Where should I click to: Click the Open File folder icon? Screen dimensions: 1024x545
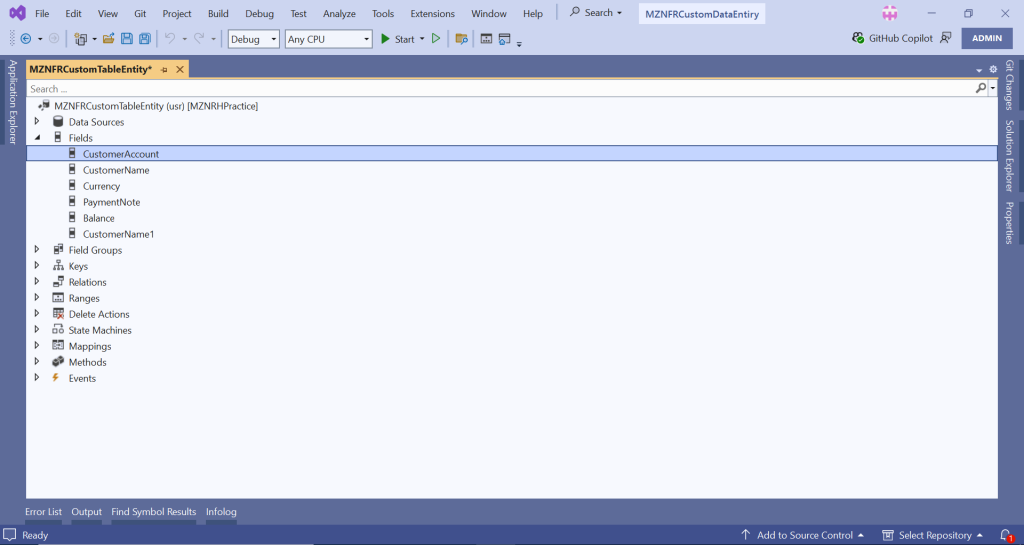pyautogui.click(x=108, y=39)
